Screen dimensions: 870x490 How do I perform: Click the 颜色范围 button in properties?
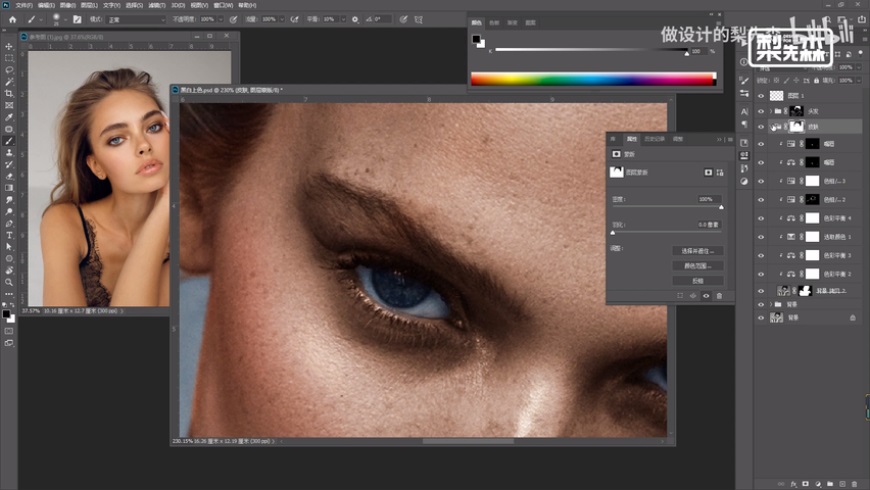coord(696,266)
